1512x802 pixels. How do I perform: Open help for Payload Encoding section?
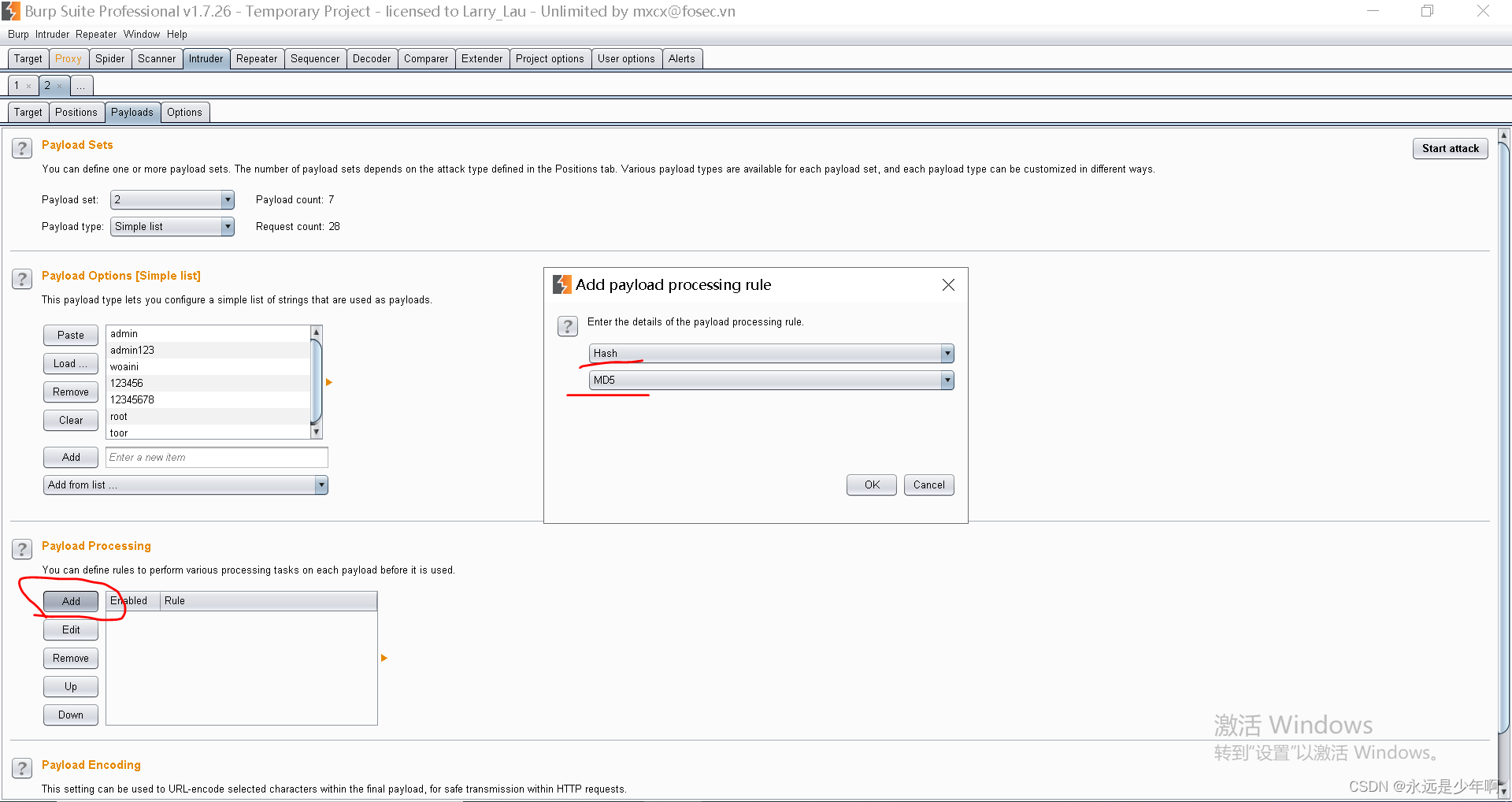(22, 768)
